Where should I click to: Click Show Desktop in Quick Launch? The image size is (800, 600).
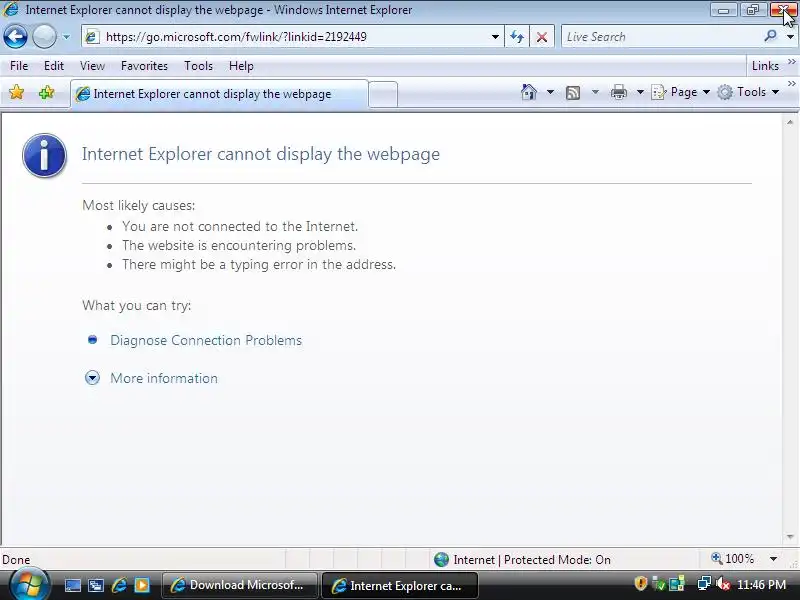click(72, 585)
